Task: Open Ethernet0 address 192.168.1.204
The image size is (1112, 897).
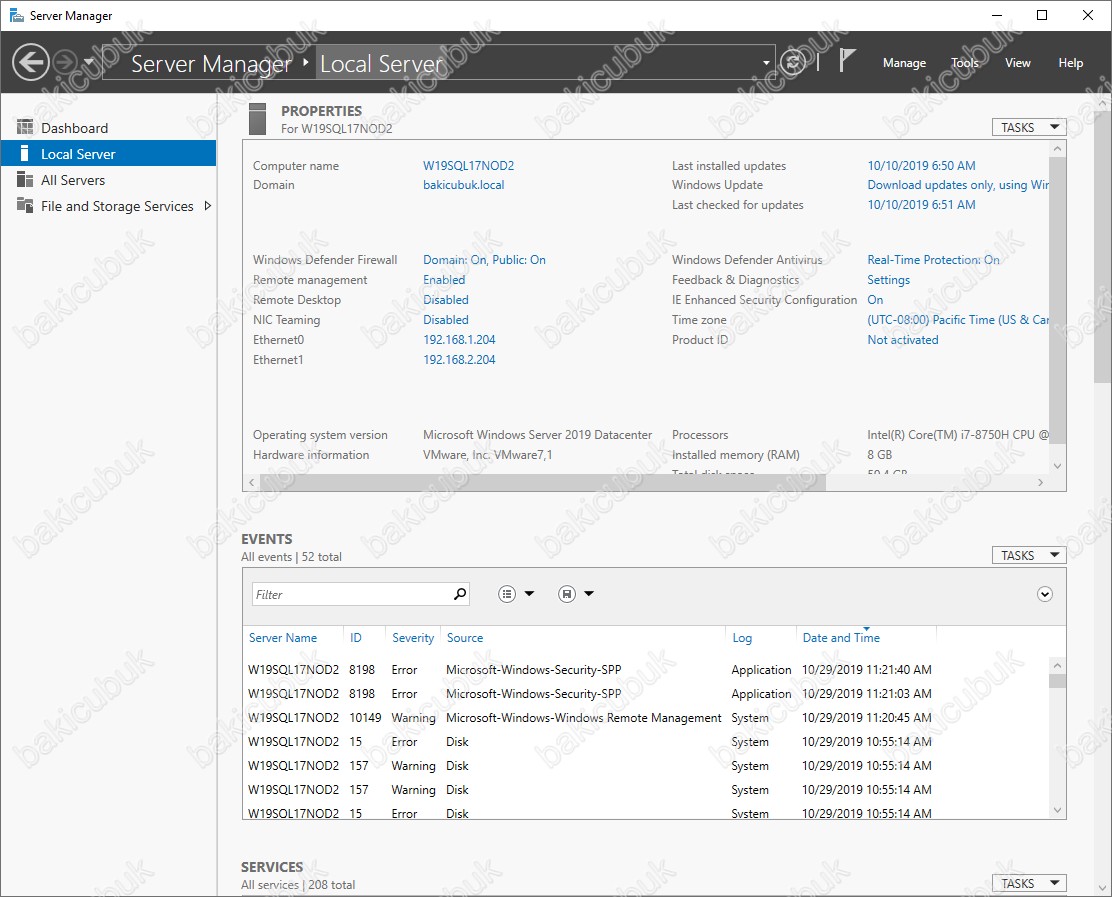Action: pyautogui.click(x=459, y=340)
